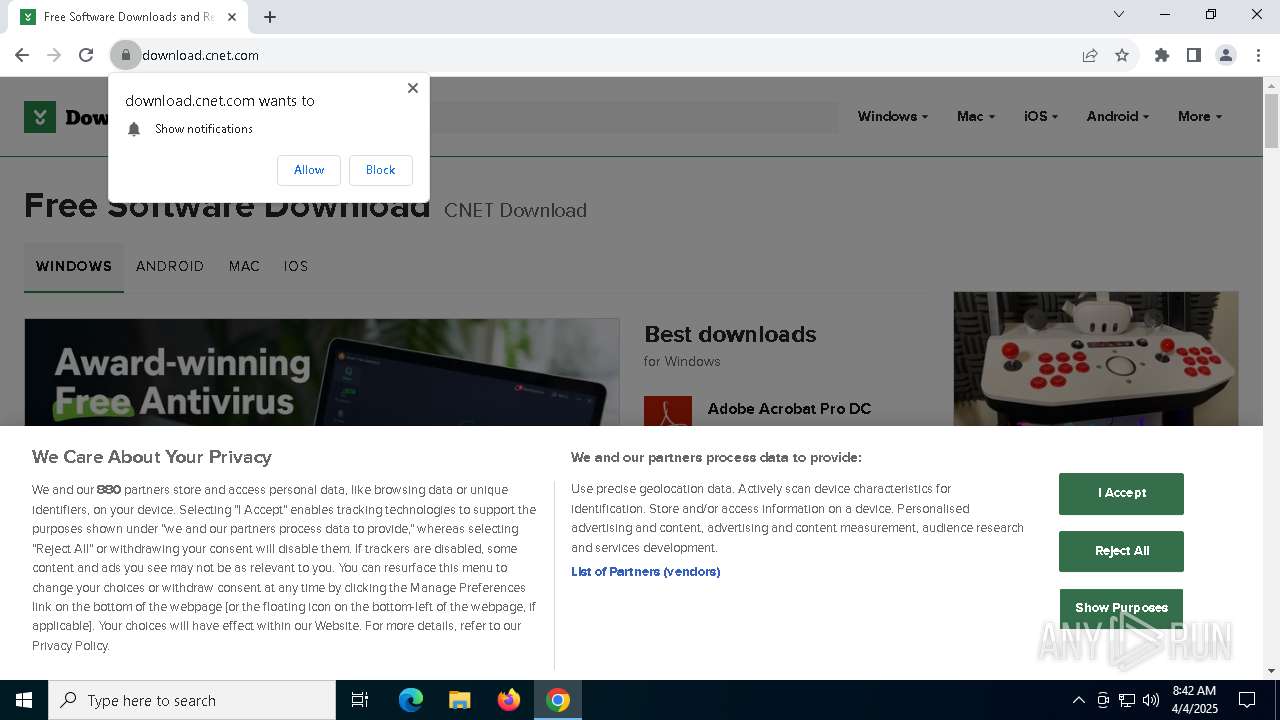View site information lock icon
The height and width of the screenshot is (720, 1280).
click(x=126, y=55)
